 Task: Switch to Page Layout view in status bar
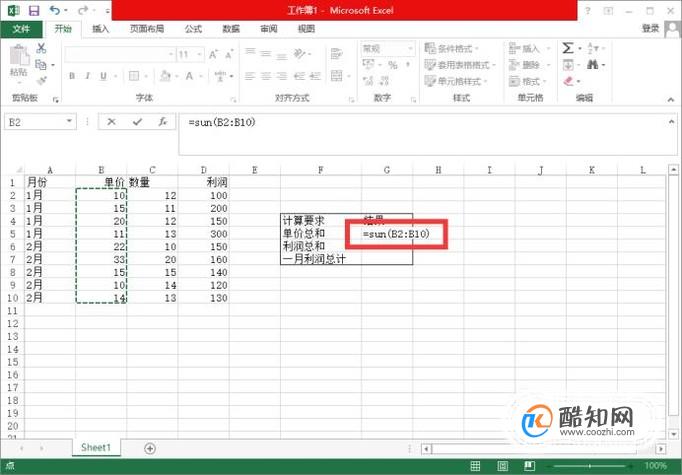pos(502,466)
